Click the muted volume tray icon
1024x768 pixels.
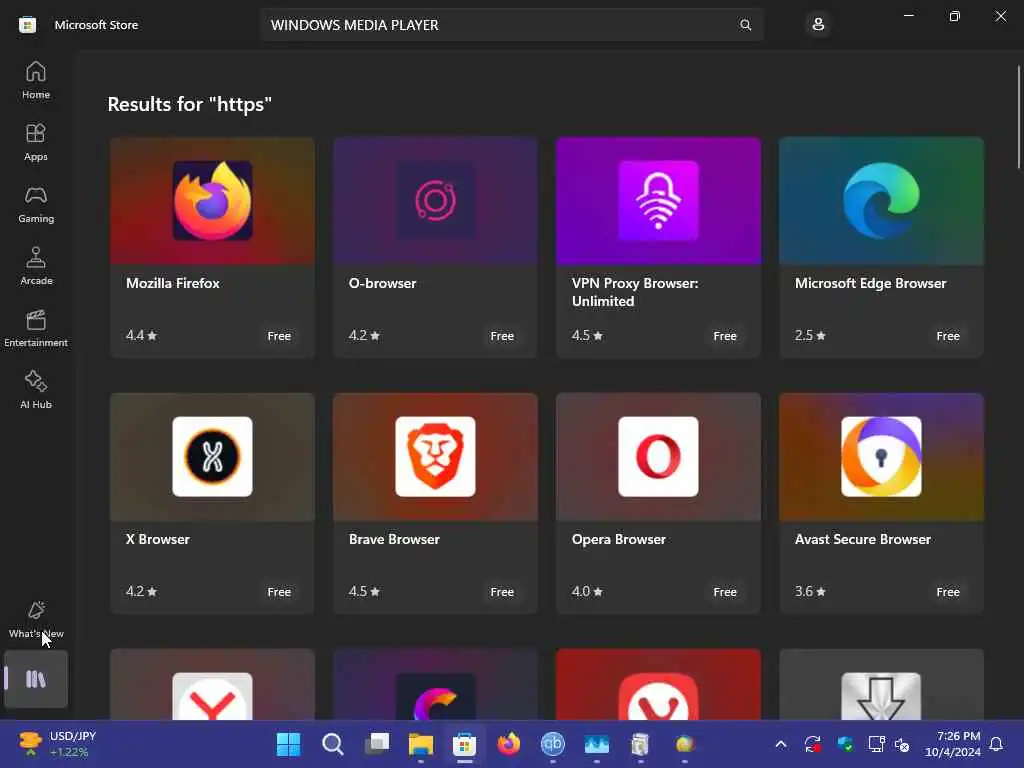point(902,744)
